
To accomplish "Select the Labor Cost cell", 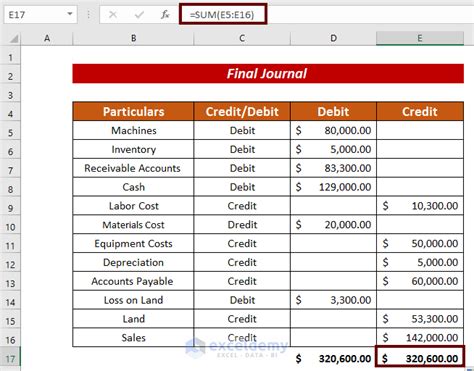I will tap(133, 206).
